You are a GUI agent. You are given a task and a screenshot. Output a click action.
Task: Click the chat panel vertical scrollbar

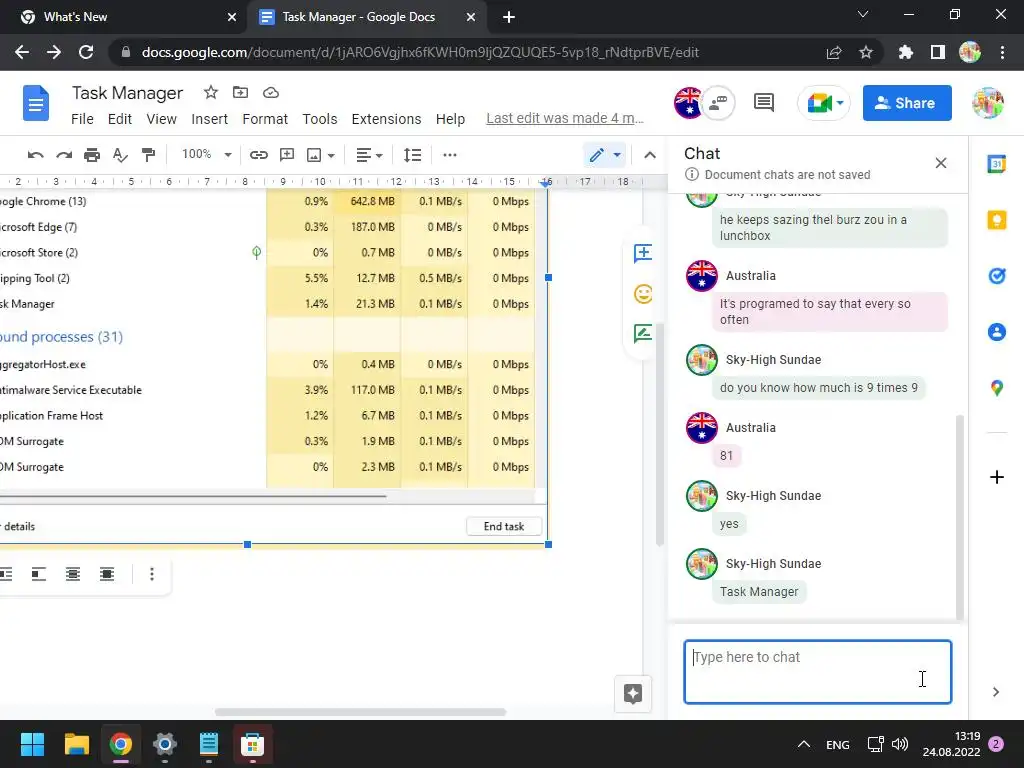[x=959, y=516]
